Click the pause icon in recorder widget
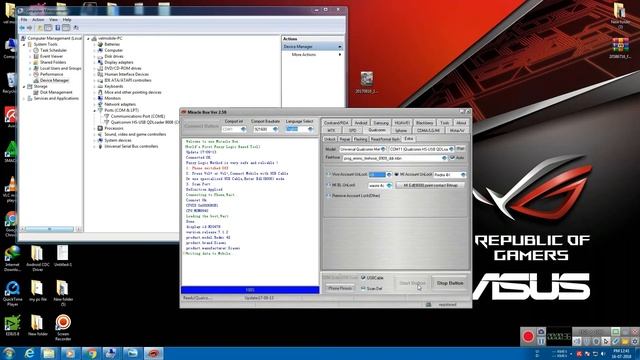This screenshot has width=640, height=360. (x=541, y=341)
